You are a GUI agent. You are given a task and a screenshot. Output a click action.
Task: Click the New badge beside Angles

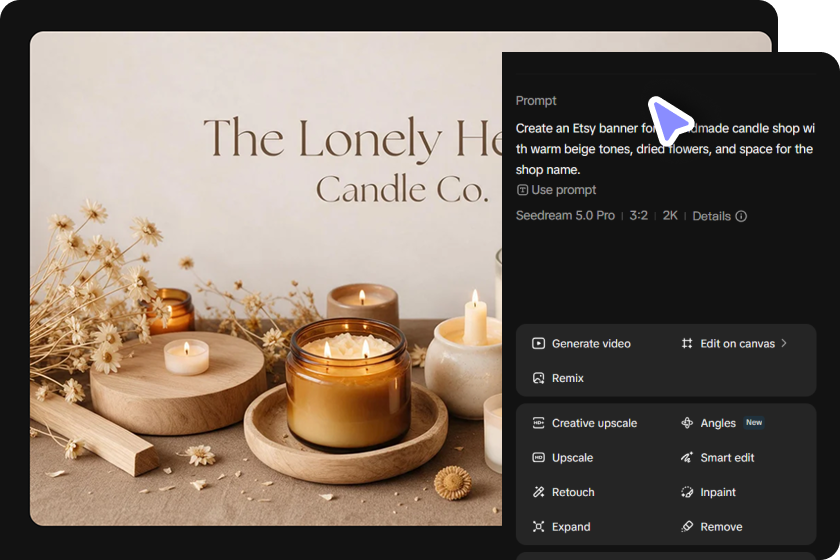pyautogui.click(x=754, y=422)
